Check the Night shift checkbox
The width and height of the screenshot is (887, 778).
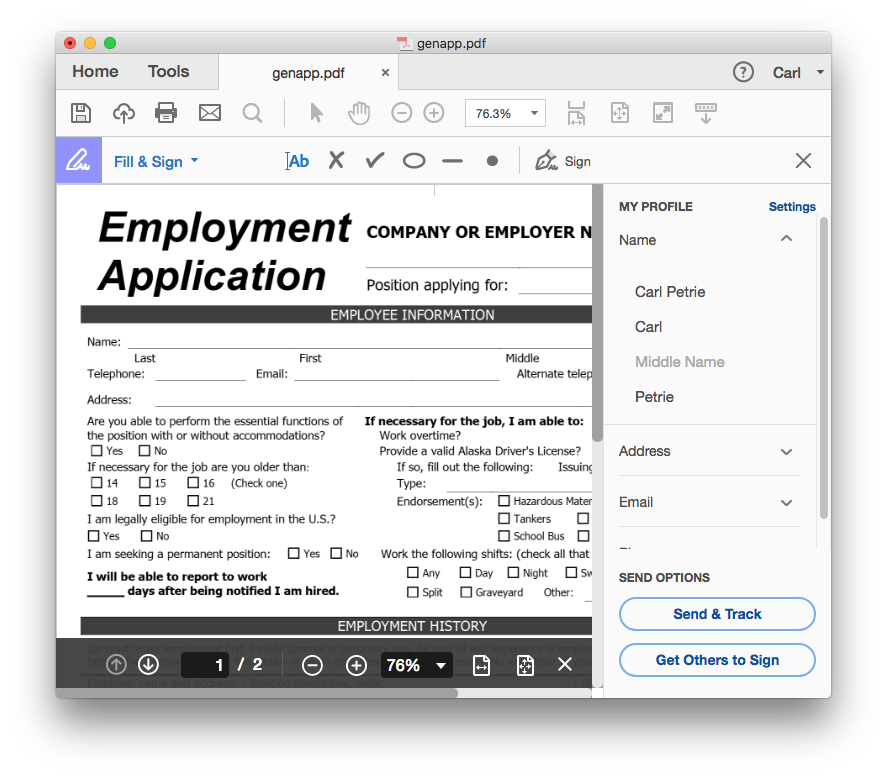[511, 571]
